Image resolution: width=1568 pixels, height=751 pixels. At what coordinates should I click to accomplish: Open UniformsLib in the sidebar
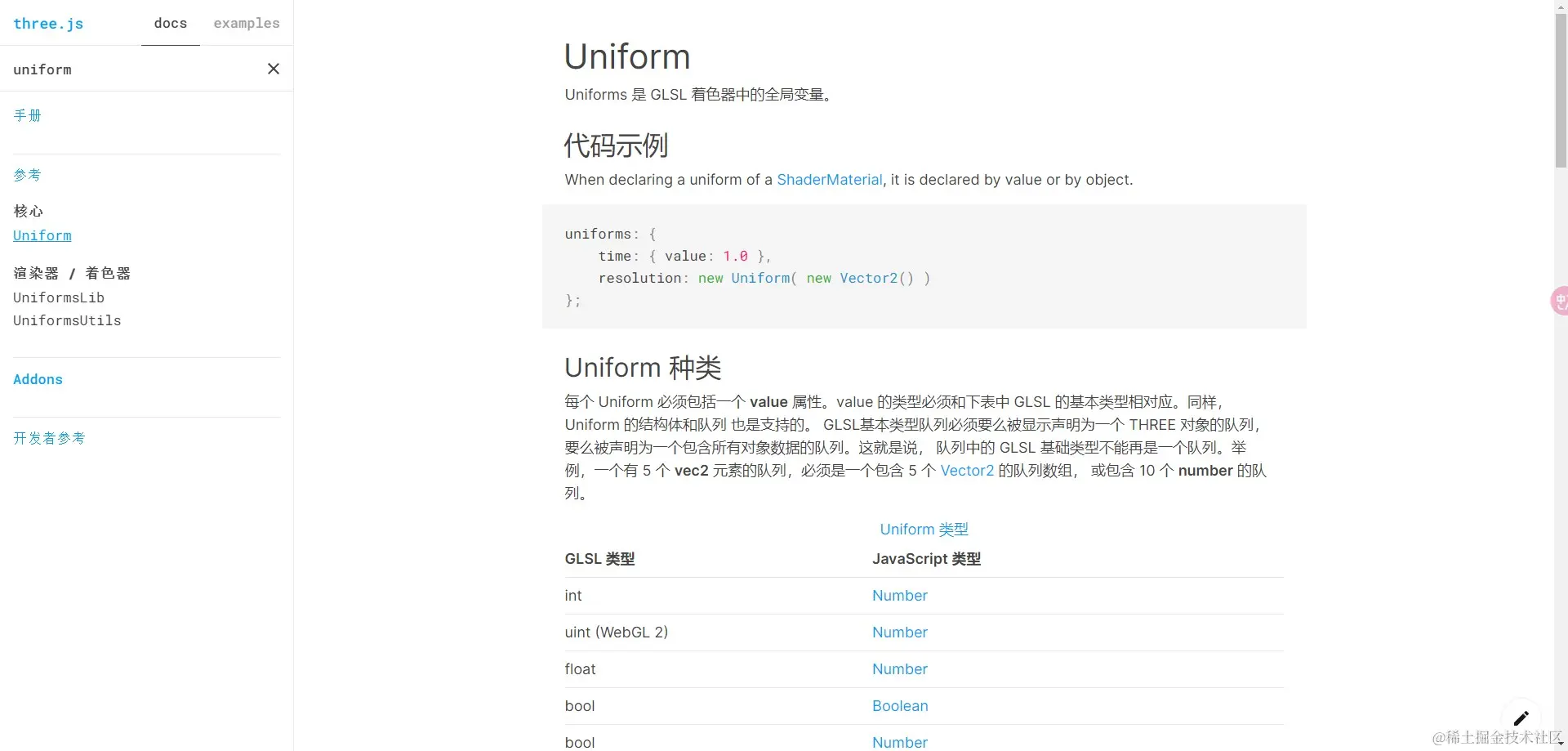59,297
